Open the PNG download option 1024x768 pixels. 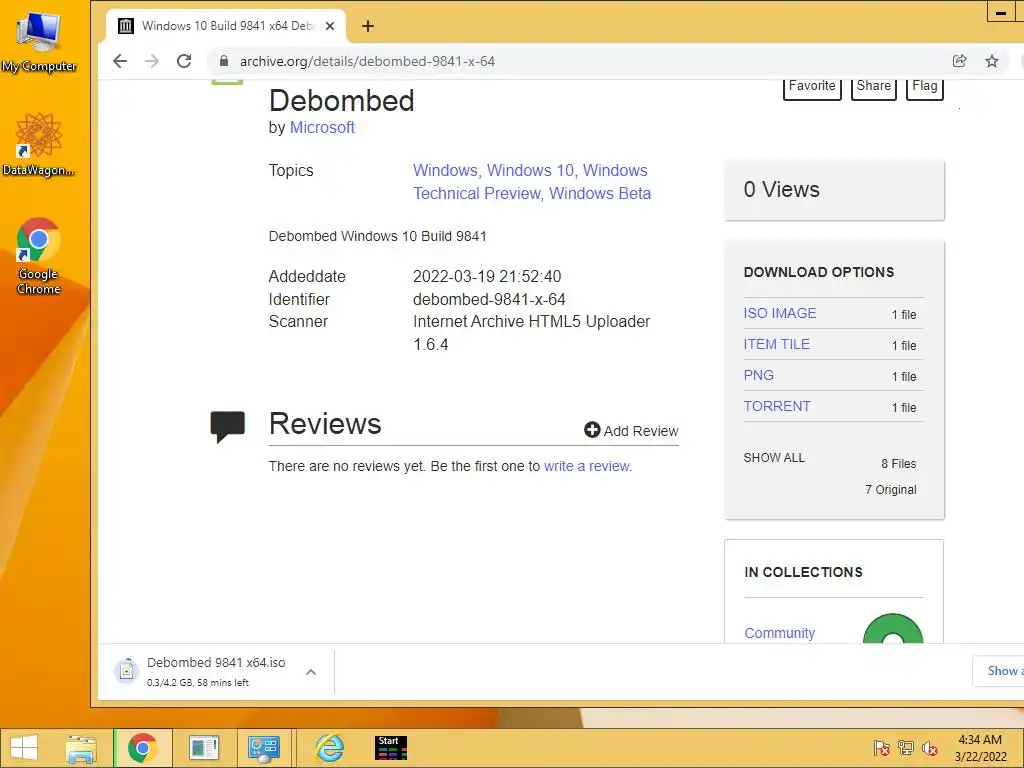tap(758, 376)
